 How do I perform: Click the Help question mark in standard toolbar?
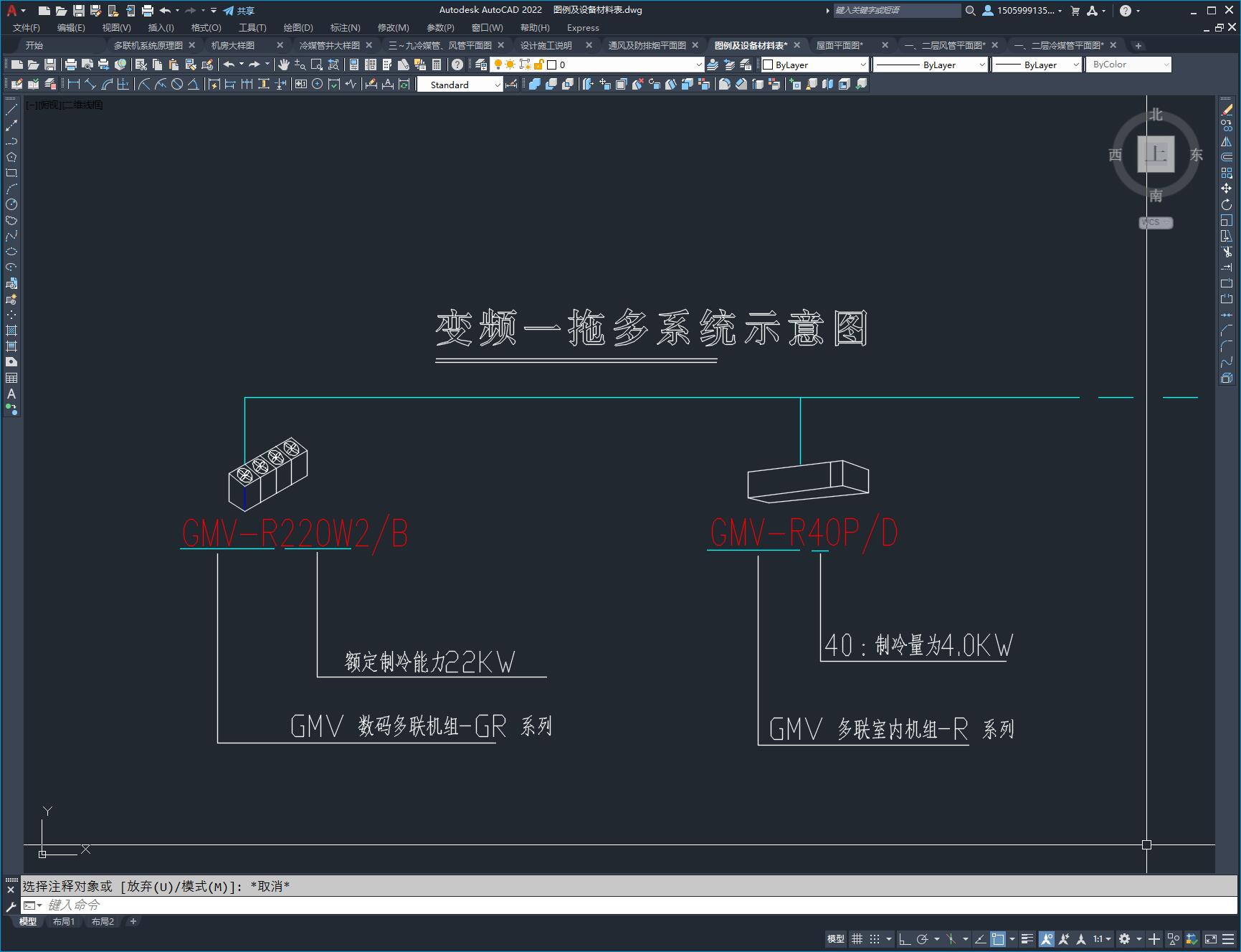click(457, 65)
